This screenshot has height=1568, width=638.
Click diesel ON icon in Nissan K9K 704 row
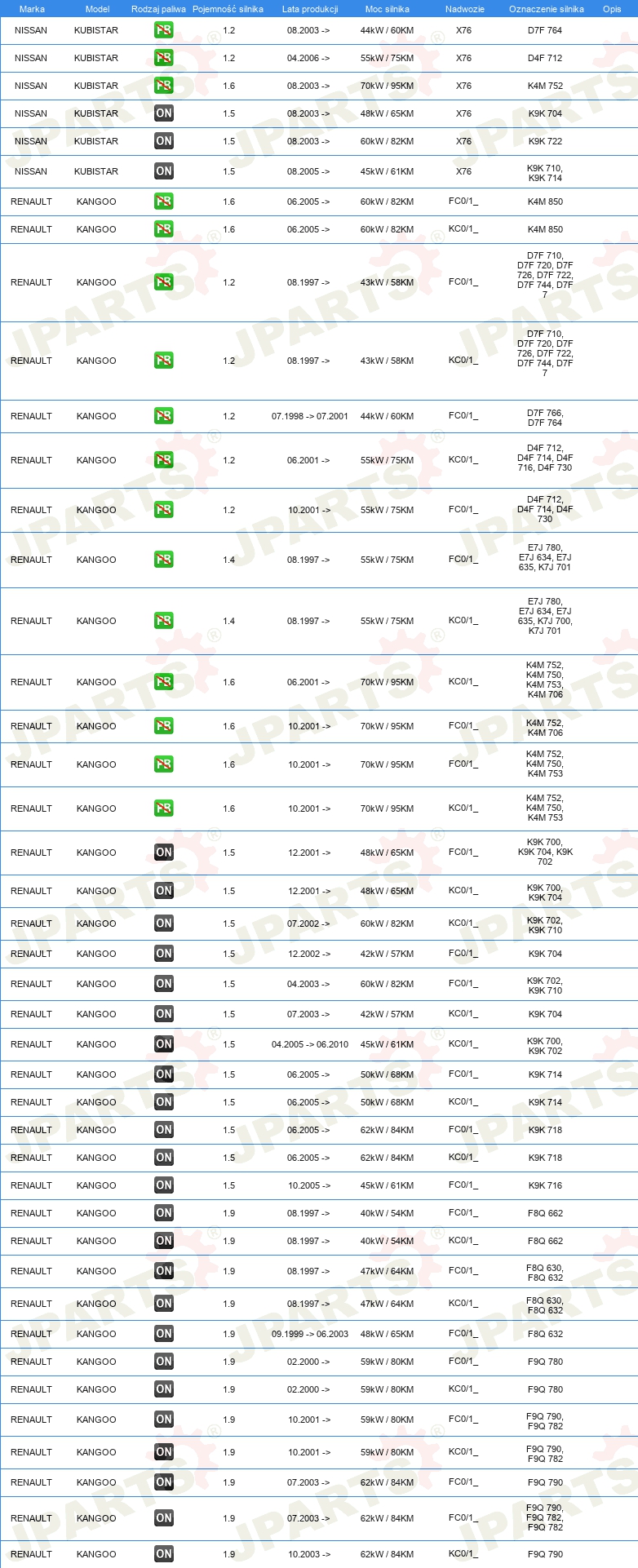(x=164, y=113)
